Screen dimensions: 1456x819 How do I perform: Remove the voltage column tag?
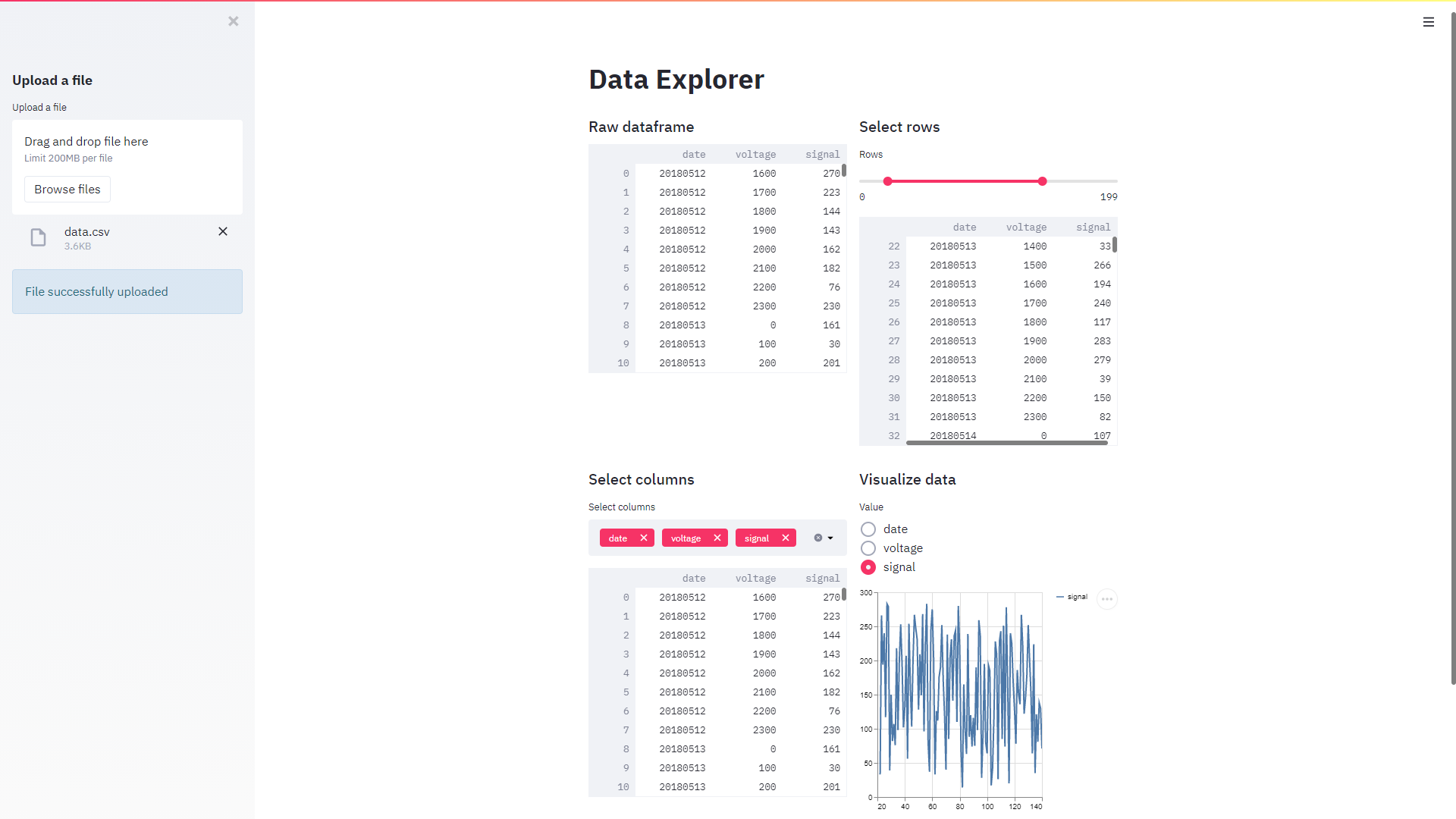[717, 538]
